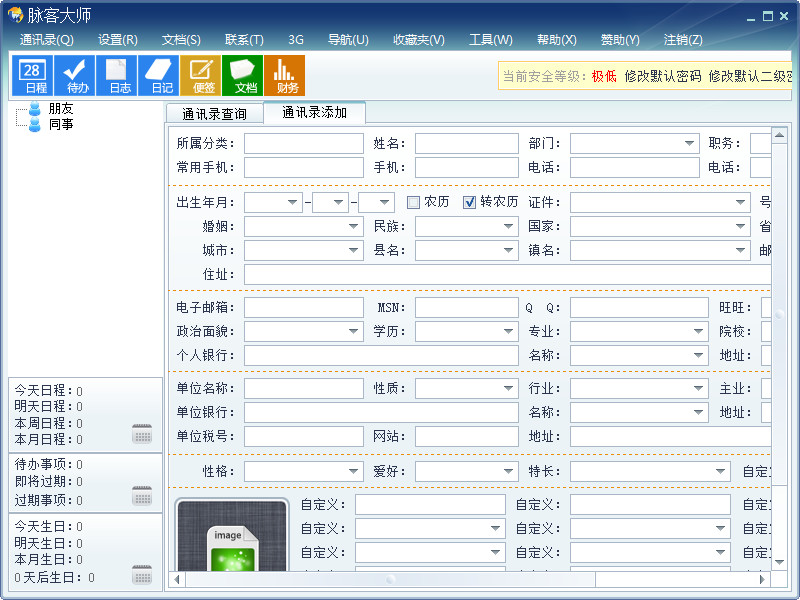Open the 联系(T) menu
This screenshot has width=800, height=600.
[x=244, y=40]
